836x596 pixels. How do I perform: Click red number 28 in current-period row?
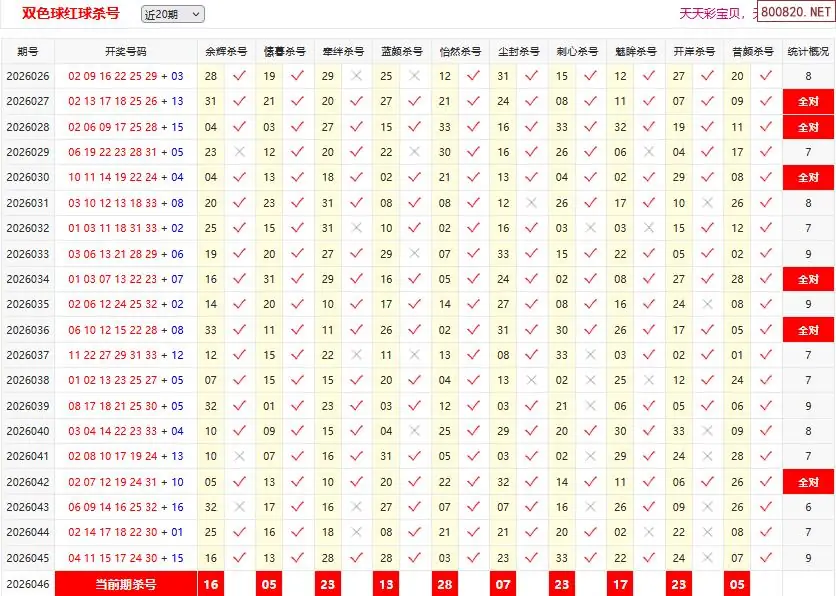coord(445,584)
